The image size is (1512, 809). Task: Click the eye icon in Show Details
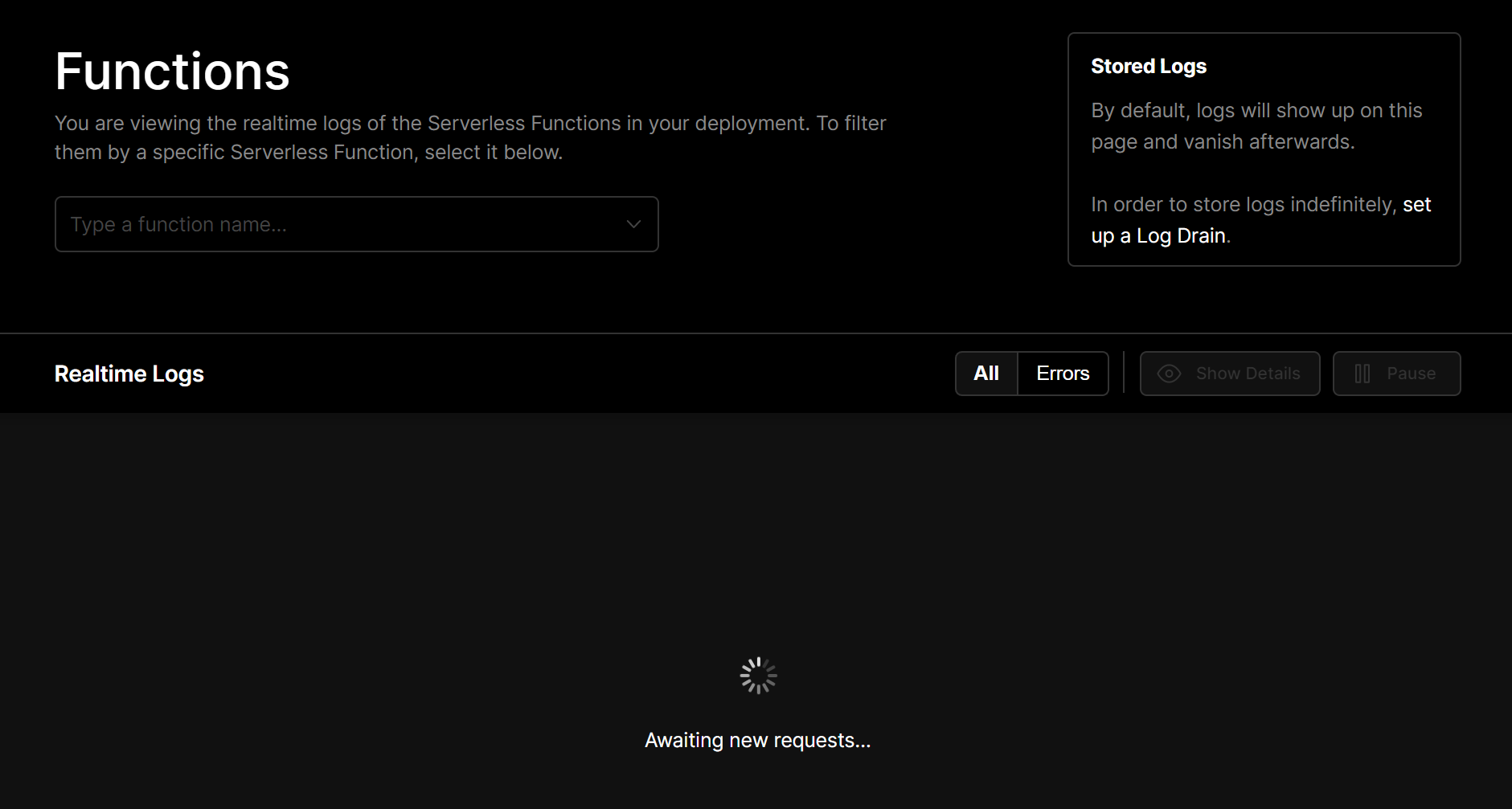click(1169, 374)
